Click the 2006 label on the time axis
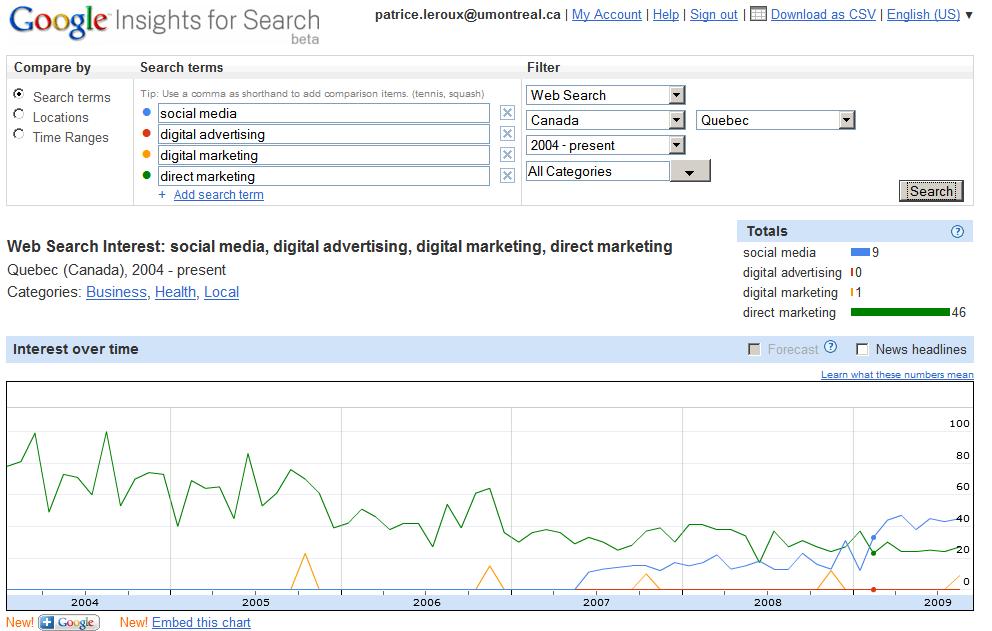Viewport: 992px width, 631px height. tap(426, 603)
